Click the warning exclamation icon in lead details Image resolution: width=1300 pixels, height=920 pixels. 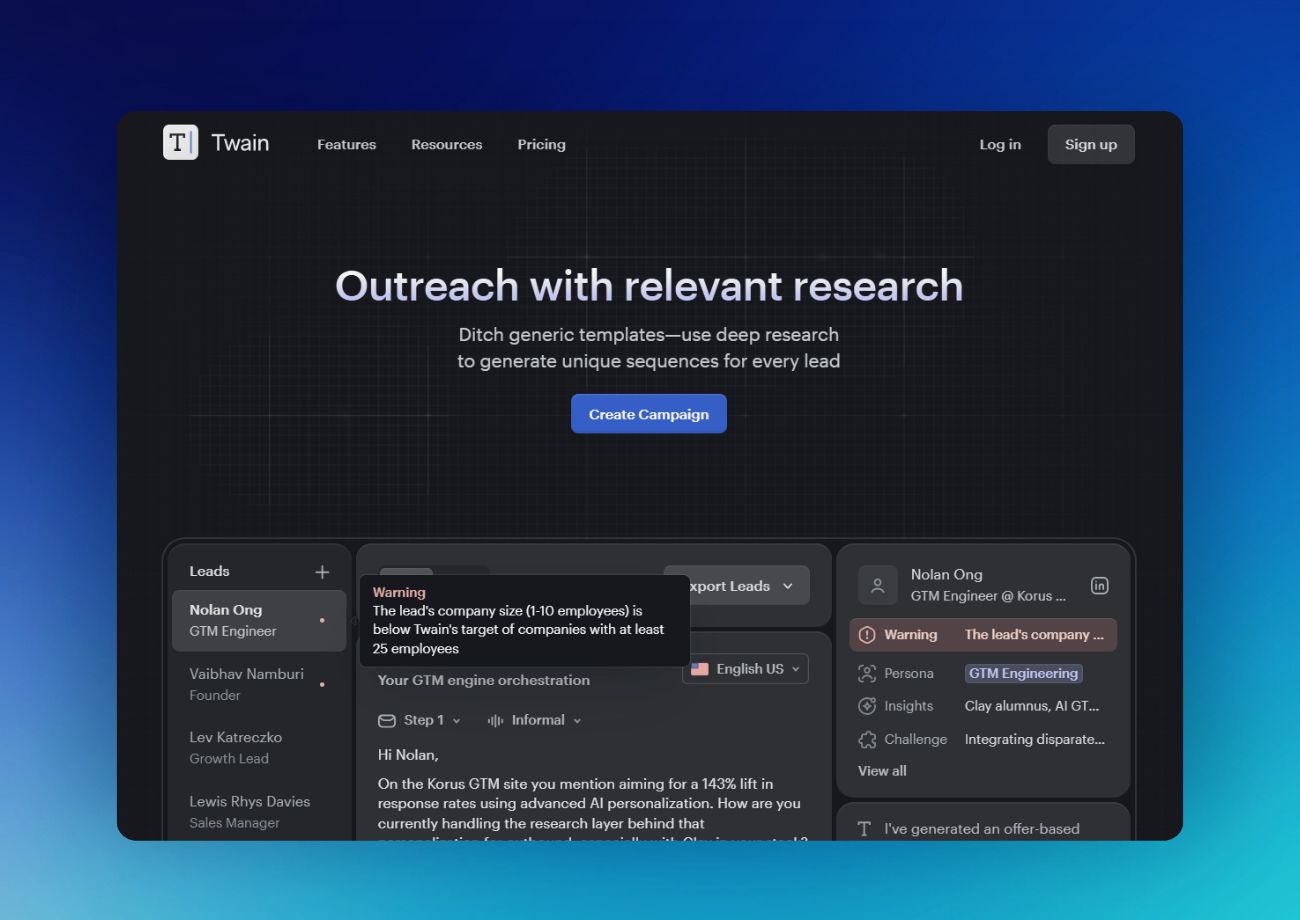point(867,635)
